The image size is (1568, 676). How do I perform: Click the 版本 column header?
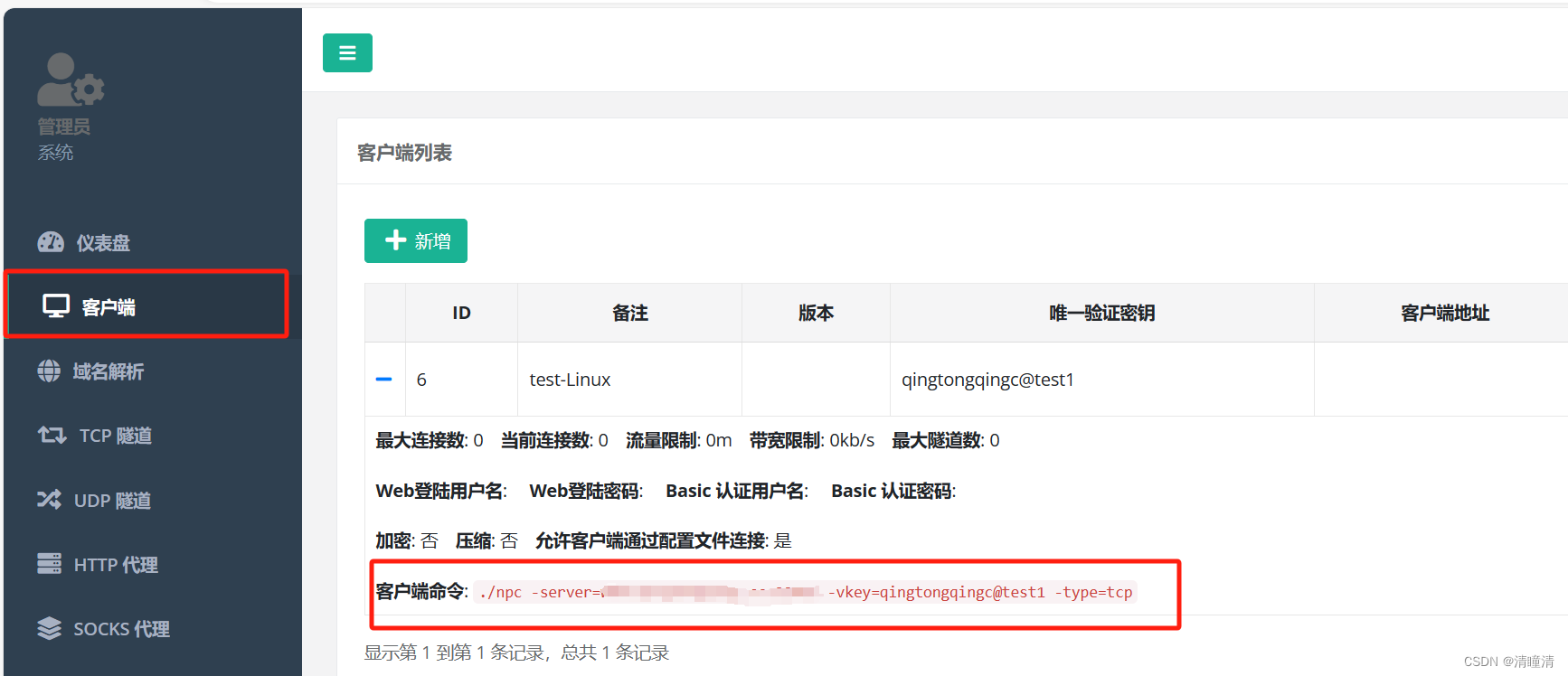(816, 313)
